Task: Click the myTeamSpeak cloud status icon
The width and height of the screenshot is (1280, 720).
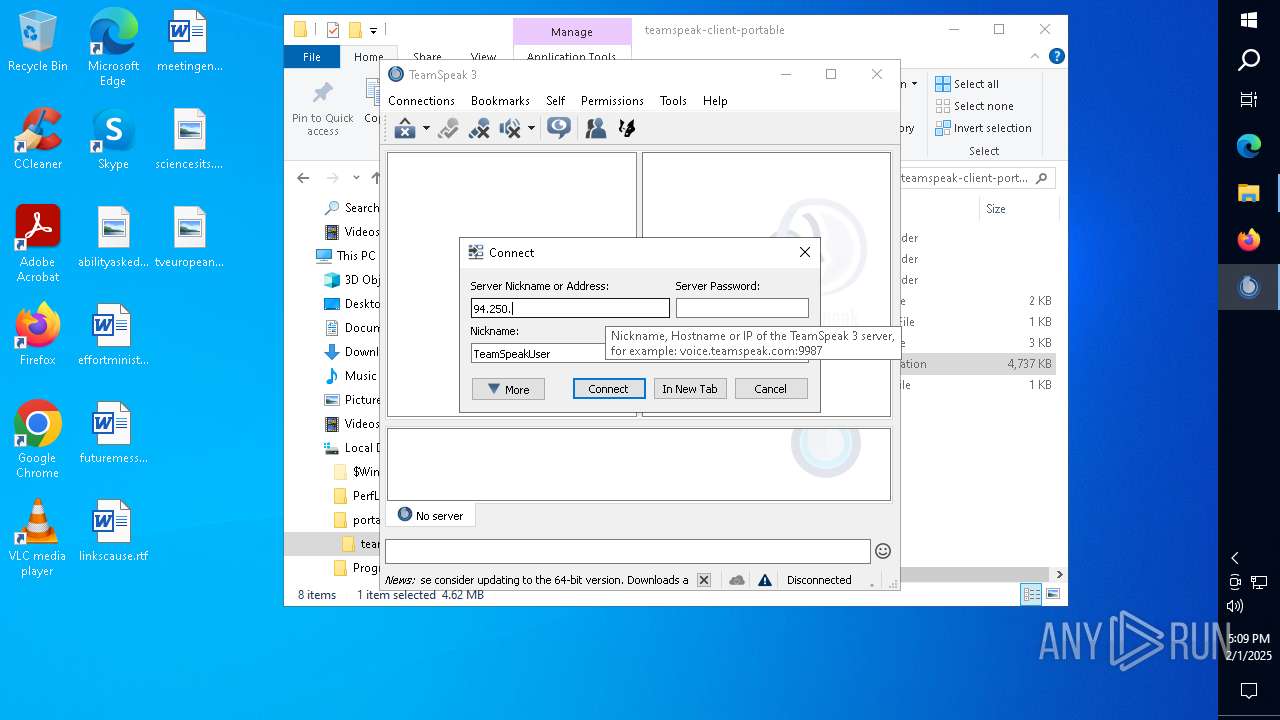Action: [x=737, y=580]
